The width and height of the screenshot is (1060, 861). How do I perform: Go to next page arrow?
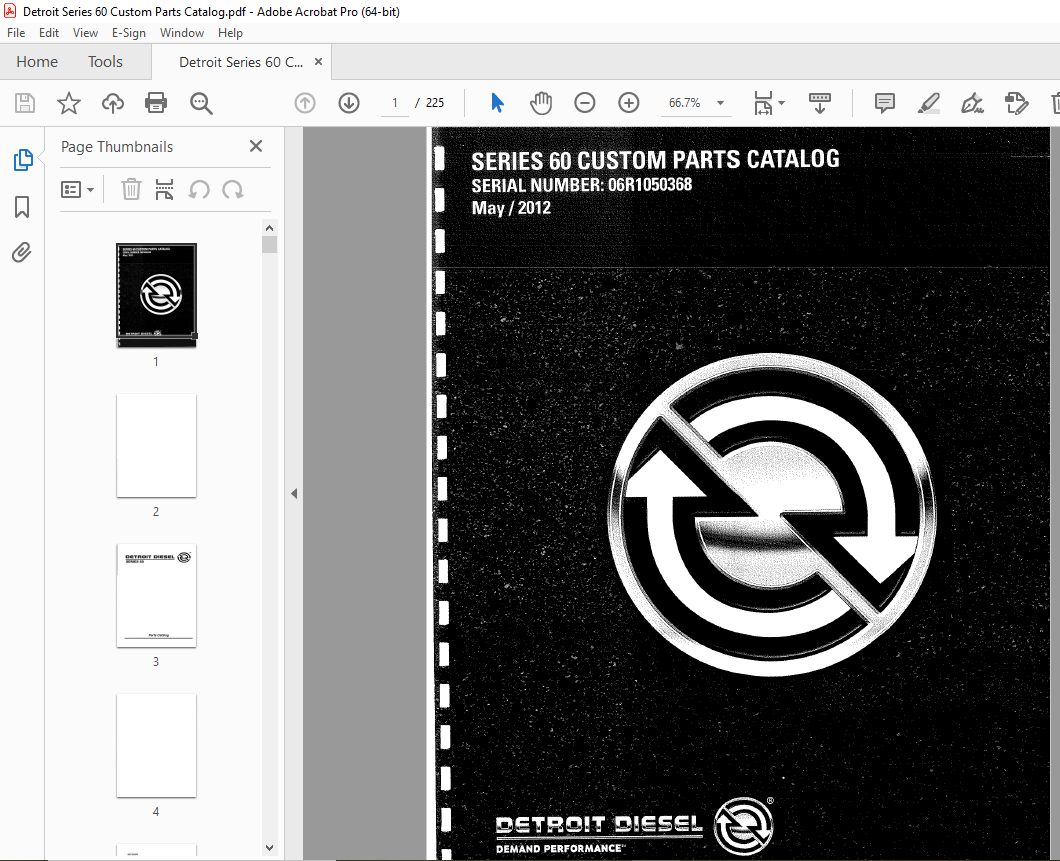[x=349, y=103]
